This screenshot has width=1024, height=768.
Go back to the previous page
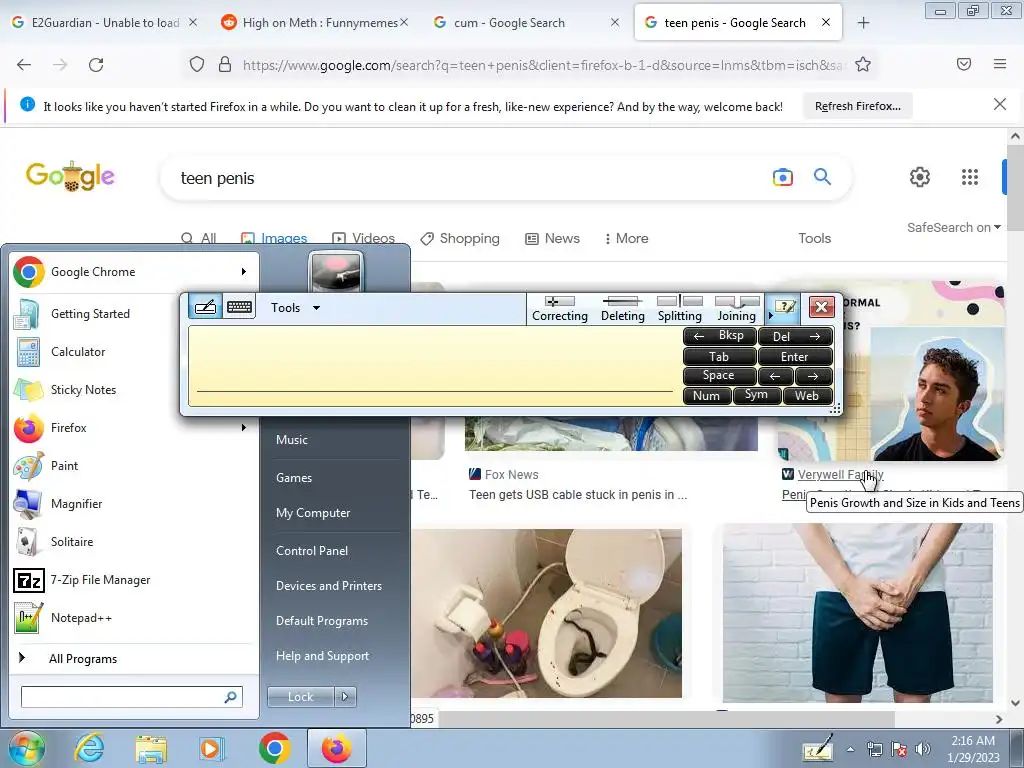point(24,64)
